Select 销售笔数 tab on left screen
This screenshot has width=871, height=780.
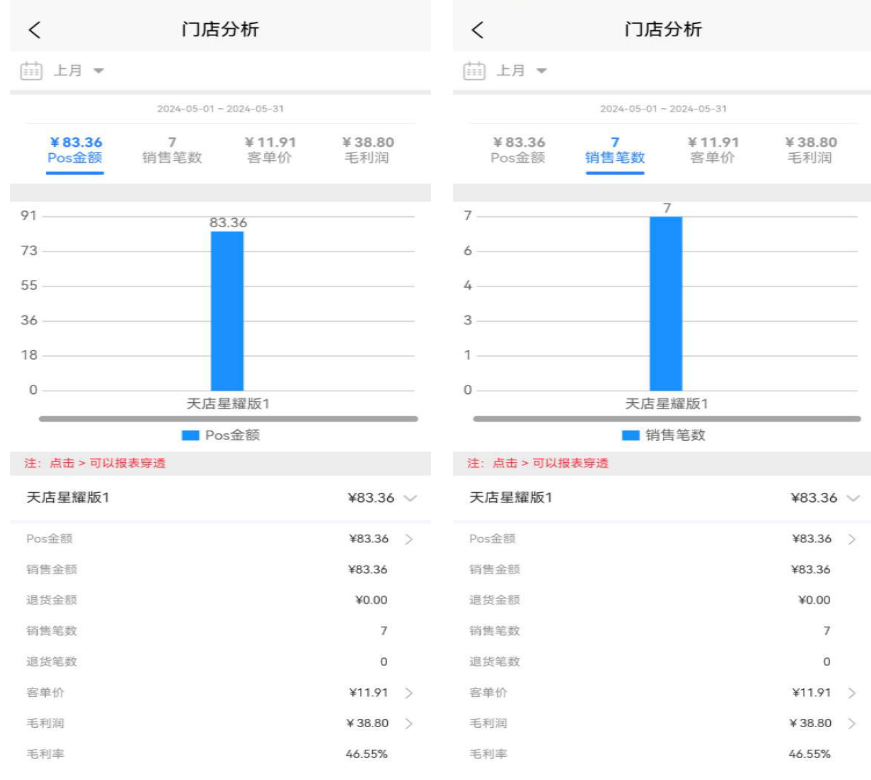[x=172, y=151]
